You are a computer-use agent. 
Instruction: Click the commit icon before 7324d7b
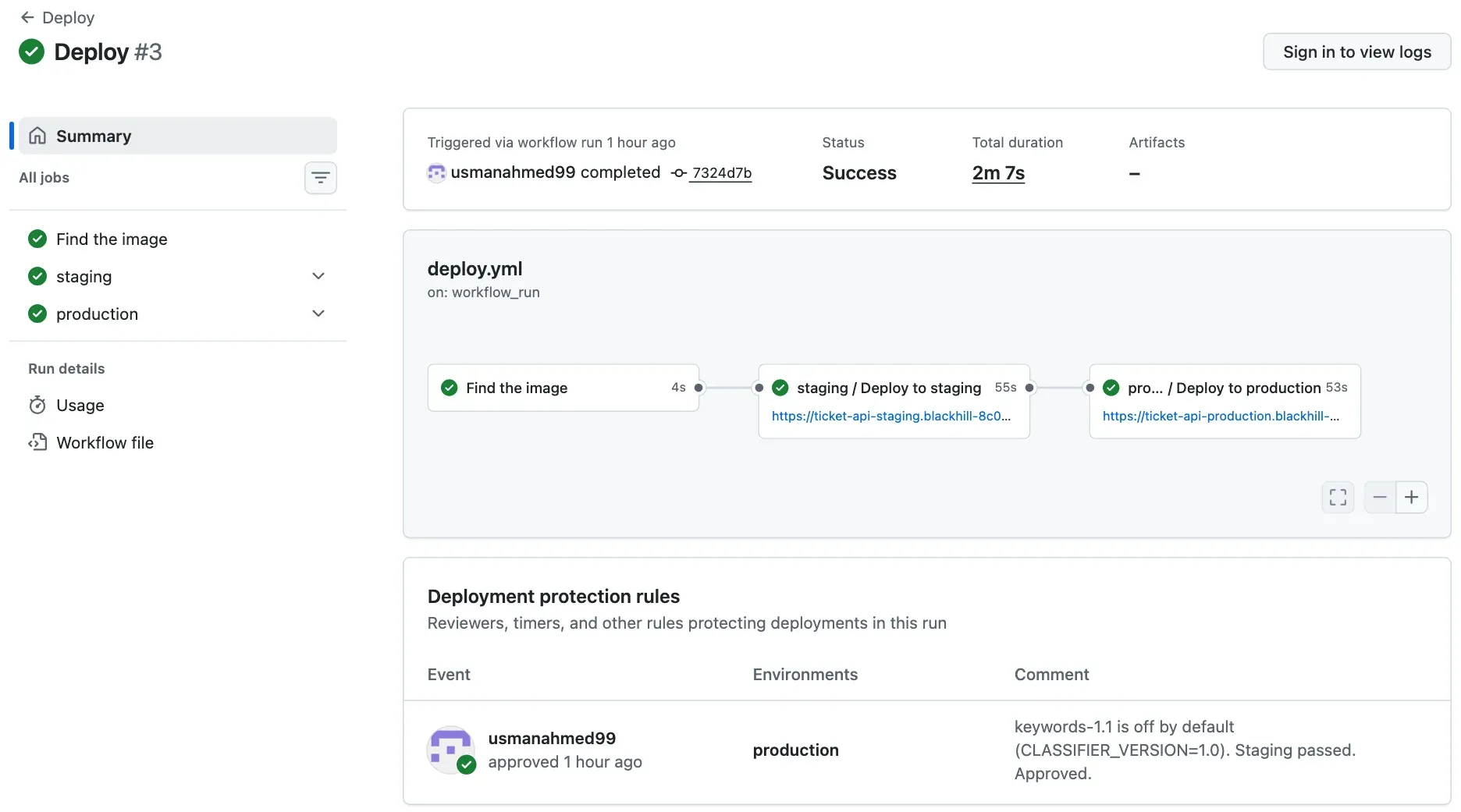[679, 173]
